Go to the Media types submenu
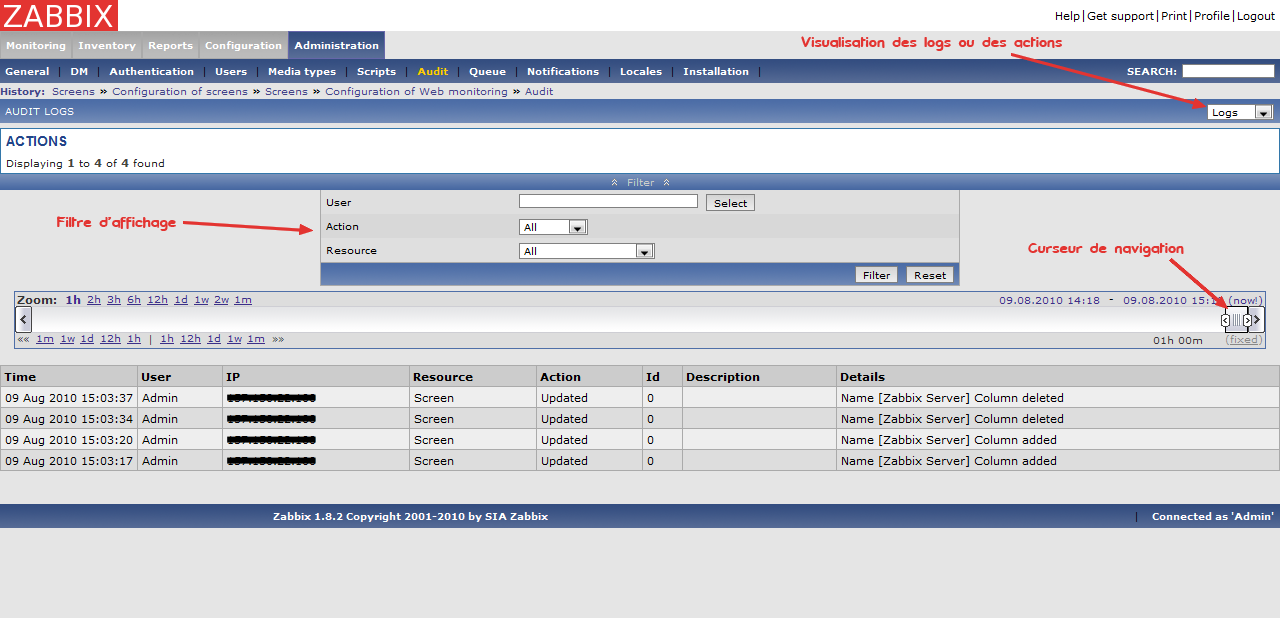 [x=302, y=72]
